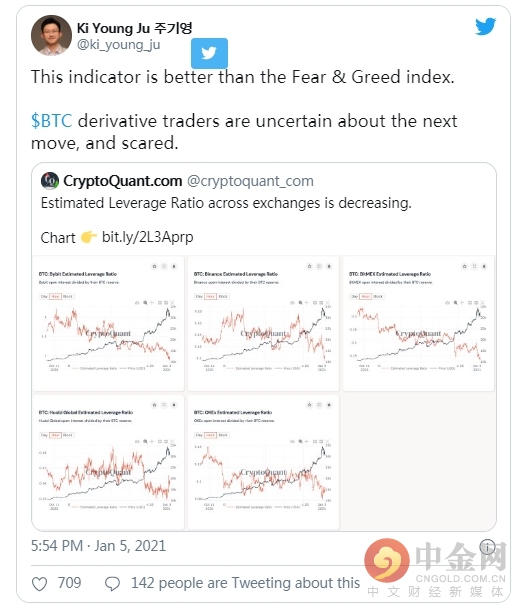This screenshot has height=610, width=521.
Task: Click the 5:54 PM Jan 5, 2021 timestamp
Action: pos(98,546)
